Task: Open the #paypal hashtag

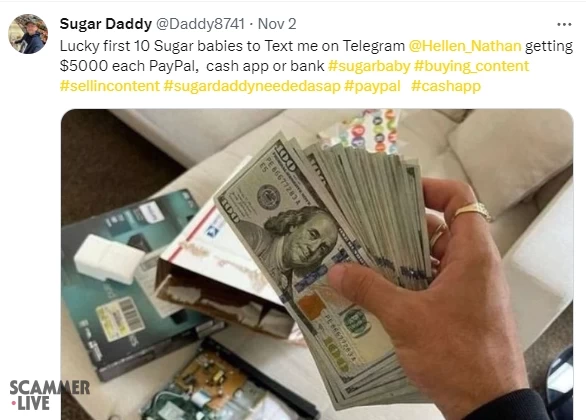Action: pyautogui.click(x=372, y=86)
